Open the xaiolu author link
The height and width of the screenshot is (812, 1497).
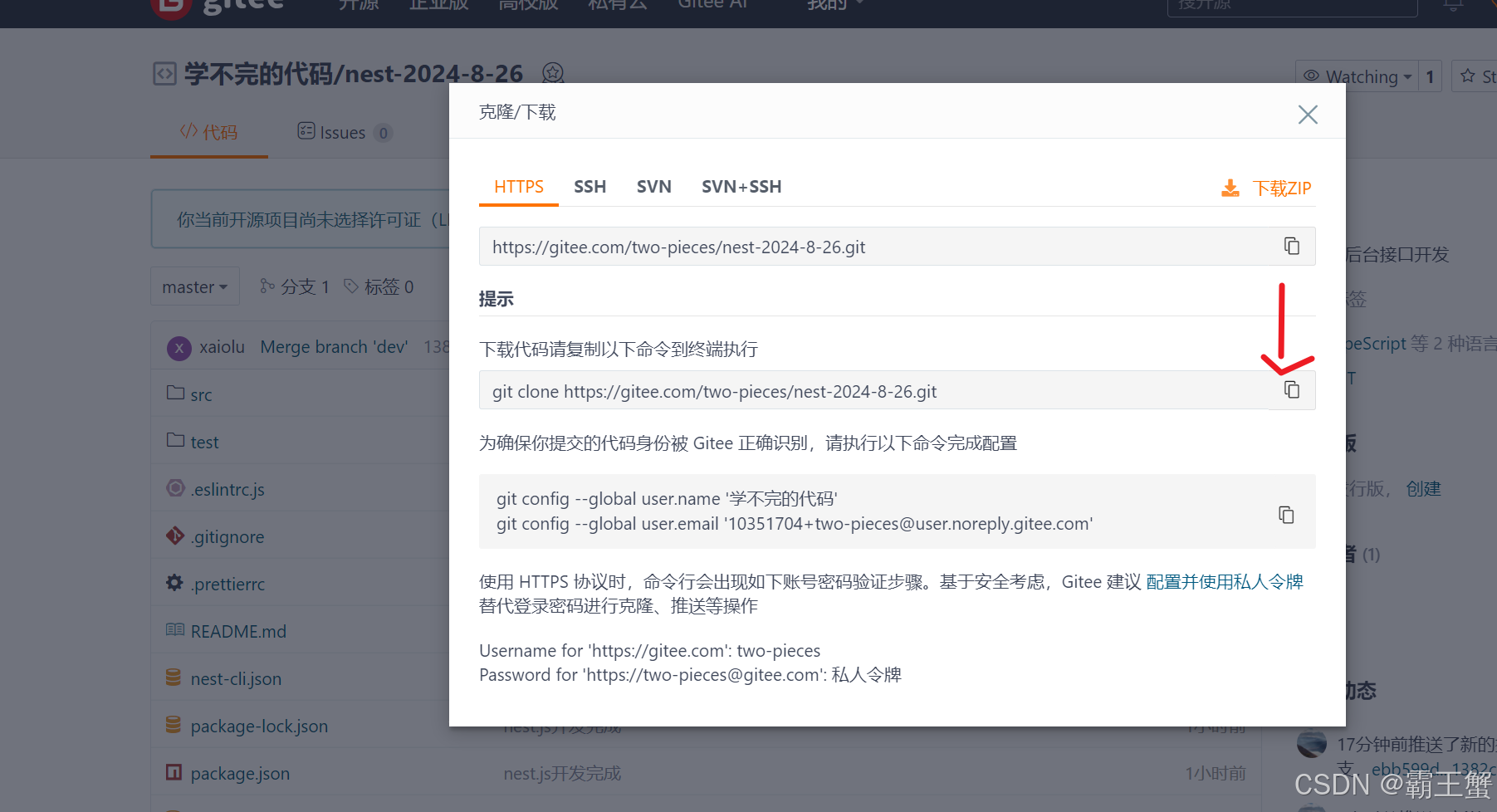click(222, 347)
